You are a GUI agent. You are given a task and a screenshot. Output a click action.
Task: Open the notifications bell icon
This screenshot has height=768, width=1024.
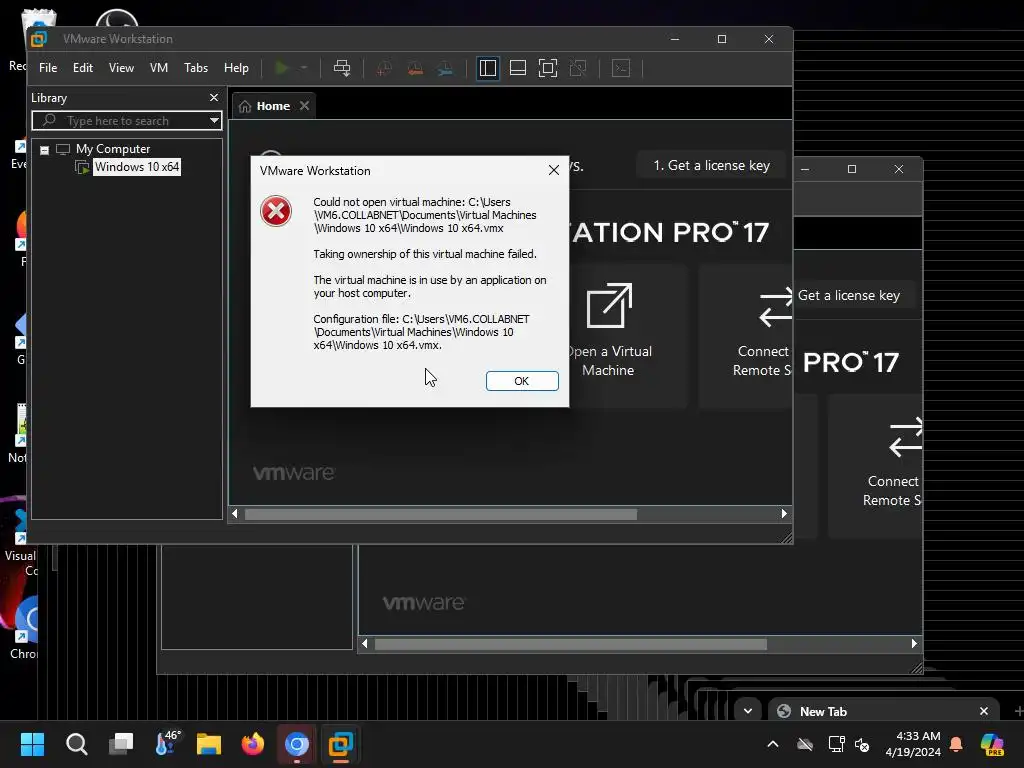[956, 744]
